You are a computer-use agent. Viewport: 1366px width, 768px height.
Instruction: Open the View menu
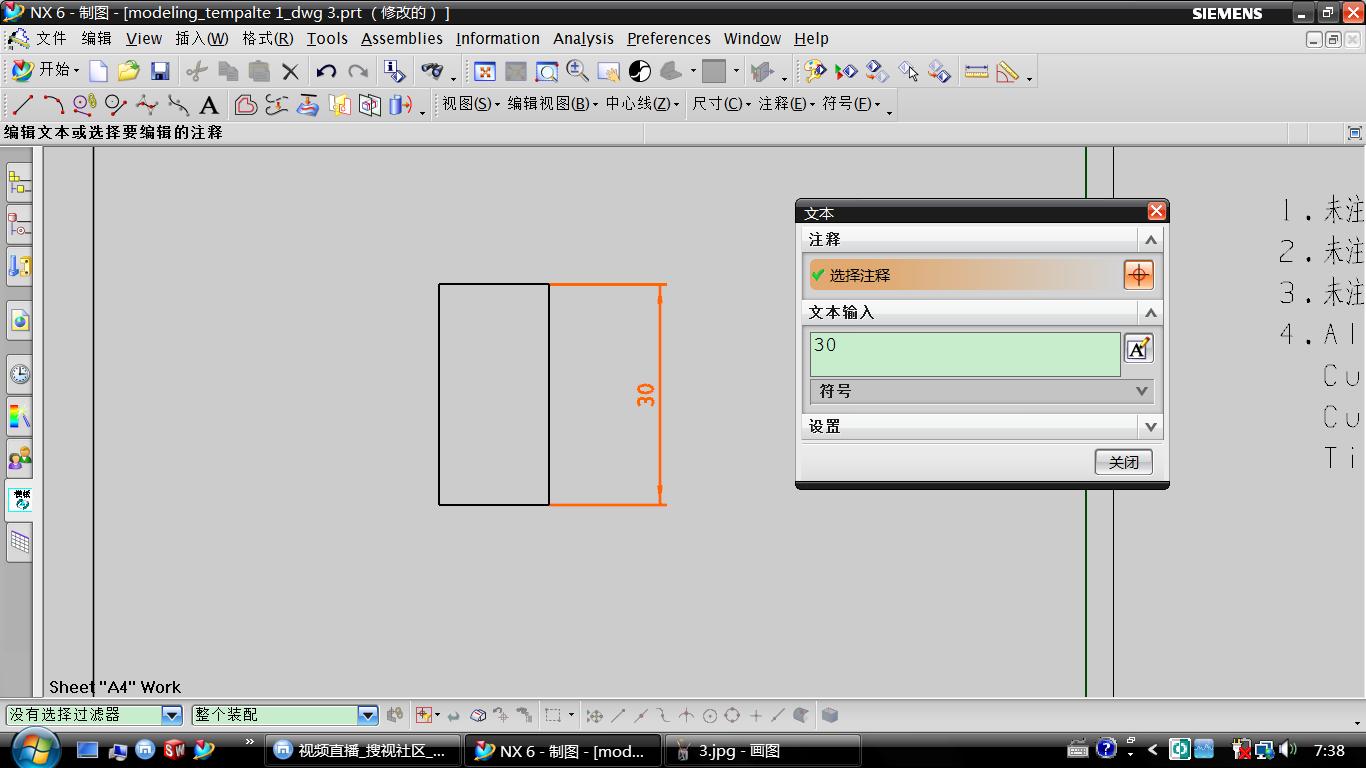[144, 39]
